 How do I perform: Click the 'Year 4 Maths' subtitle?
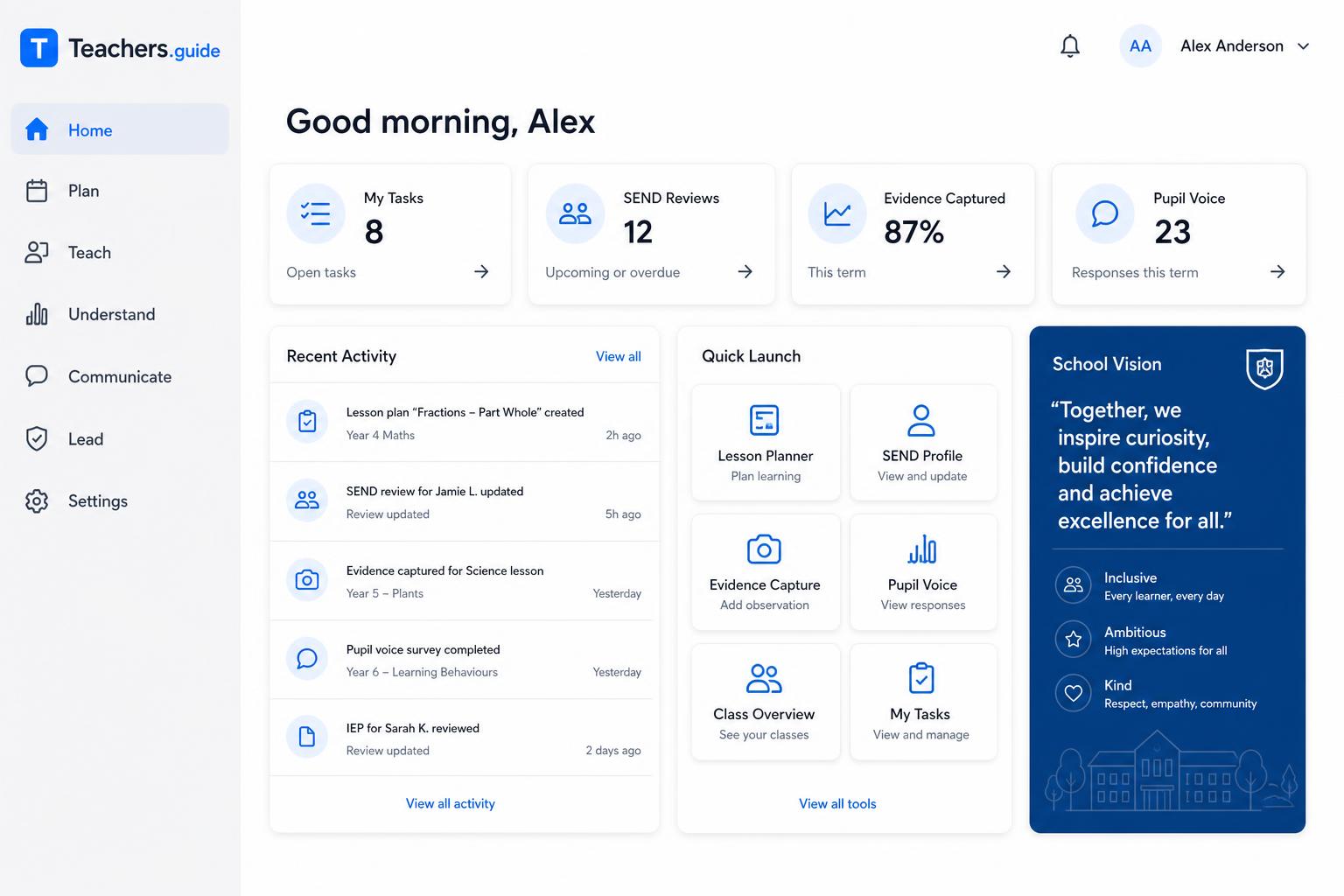click(x=381, y=435)
